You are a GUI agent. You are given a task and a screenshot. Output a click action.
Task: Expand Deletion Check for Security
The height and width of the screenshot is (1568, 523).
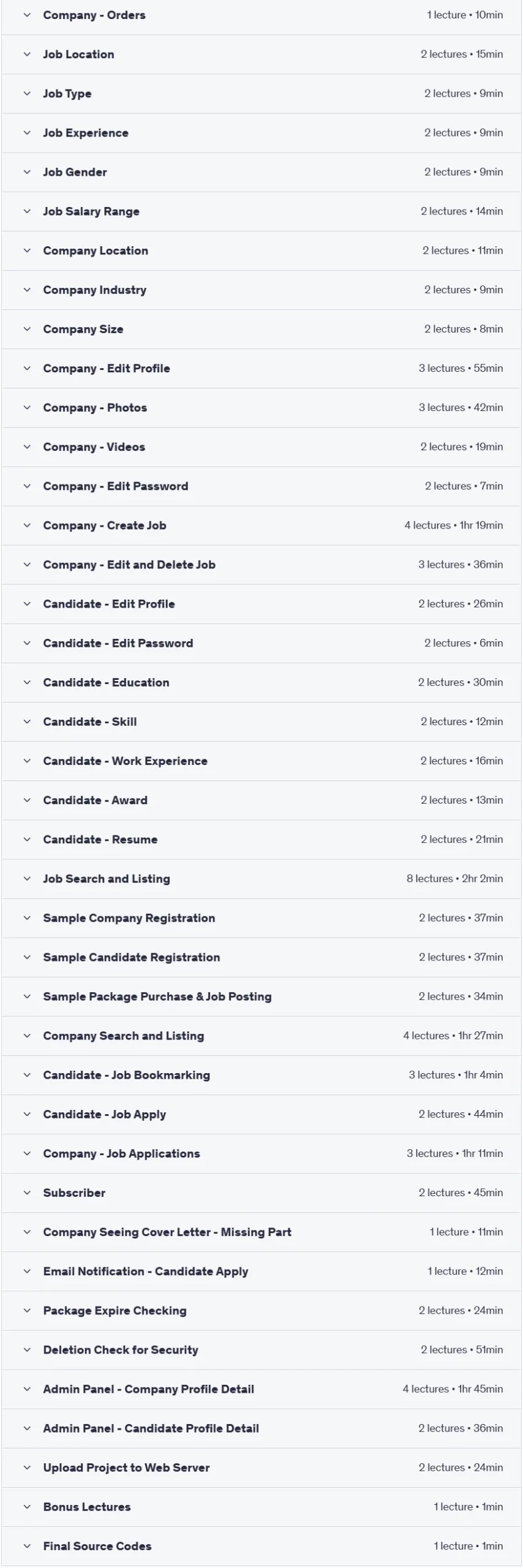pos(261,1349)
